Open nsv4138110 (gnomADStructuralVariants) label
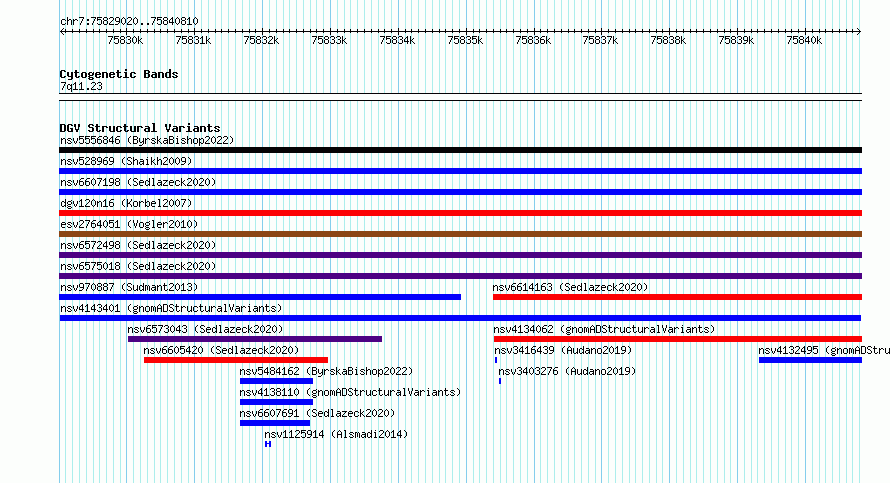The image size is (890, 483). (x=350, y=392)
